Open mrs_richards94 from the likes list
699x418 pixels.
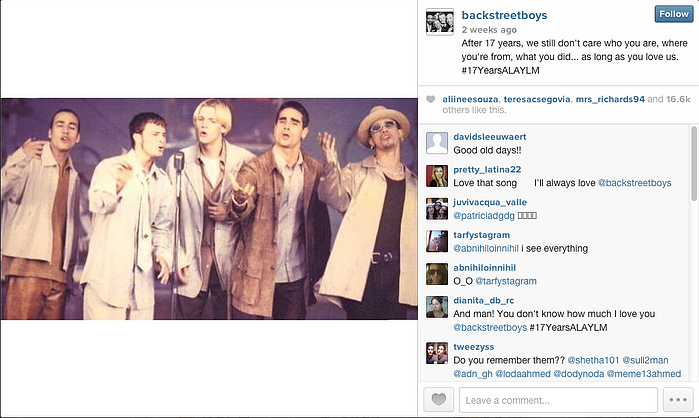(610, 99)
